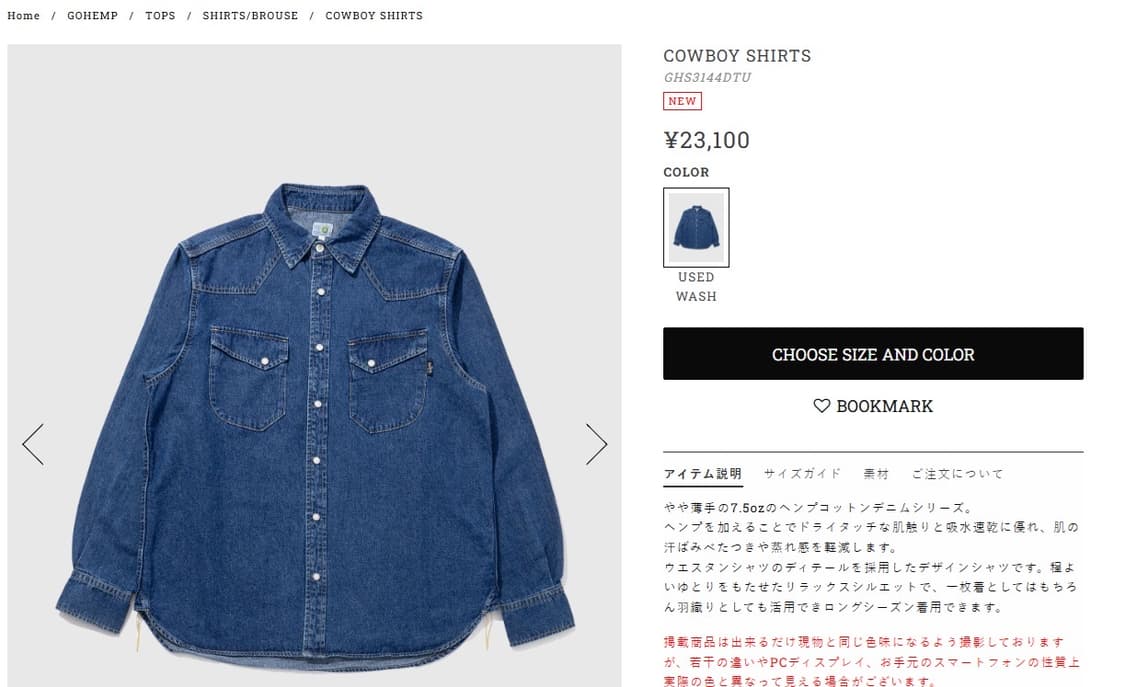Viewport: 1125px width, 687px height.
Task: Click the COWBOY SHIRTS product title
Action: coord(737,56)
